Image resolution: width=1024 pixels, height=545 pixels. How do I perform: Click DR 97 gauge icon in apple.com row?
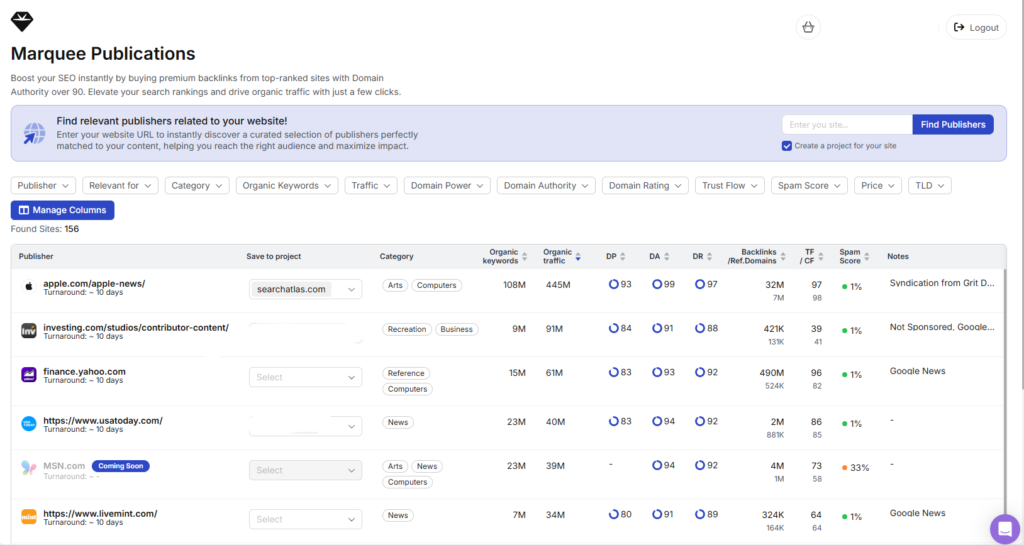tap(699, 285)
